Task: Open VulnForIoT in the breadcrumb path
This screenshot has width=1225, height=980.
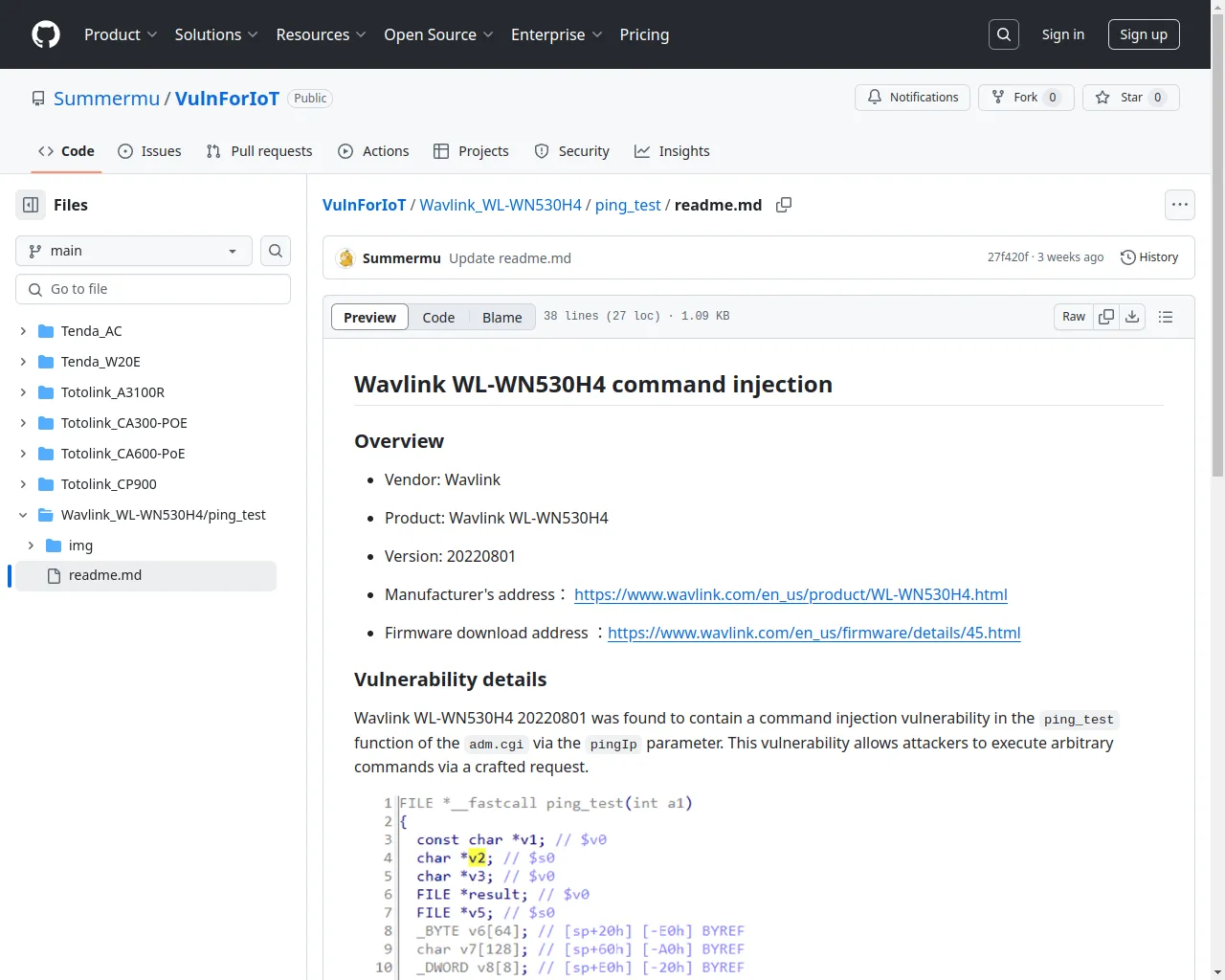Action: click(x=364, y=205)
